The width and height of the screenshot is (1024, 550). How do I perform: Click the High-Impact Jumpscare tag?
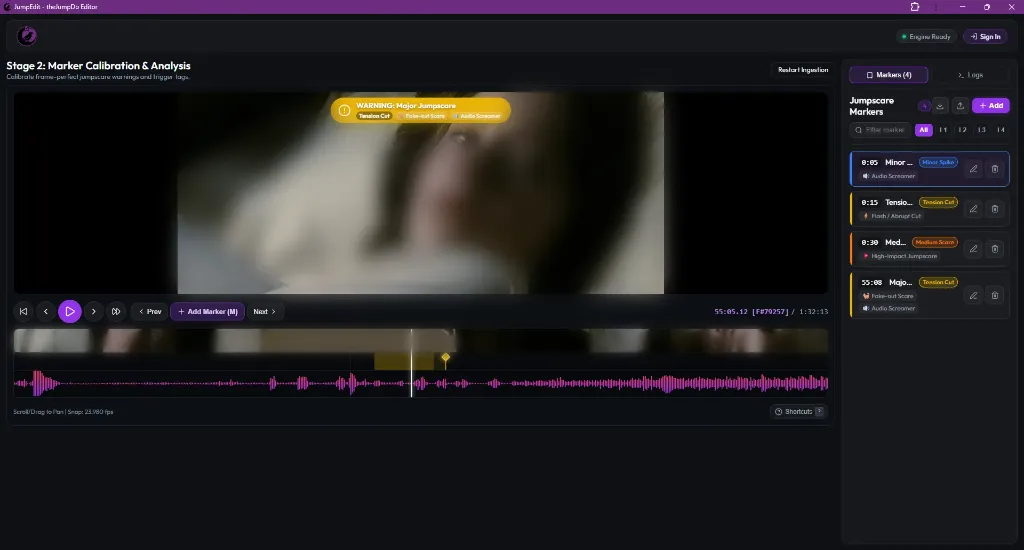click(x=900, y=256)
